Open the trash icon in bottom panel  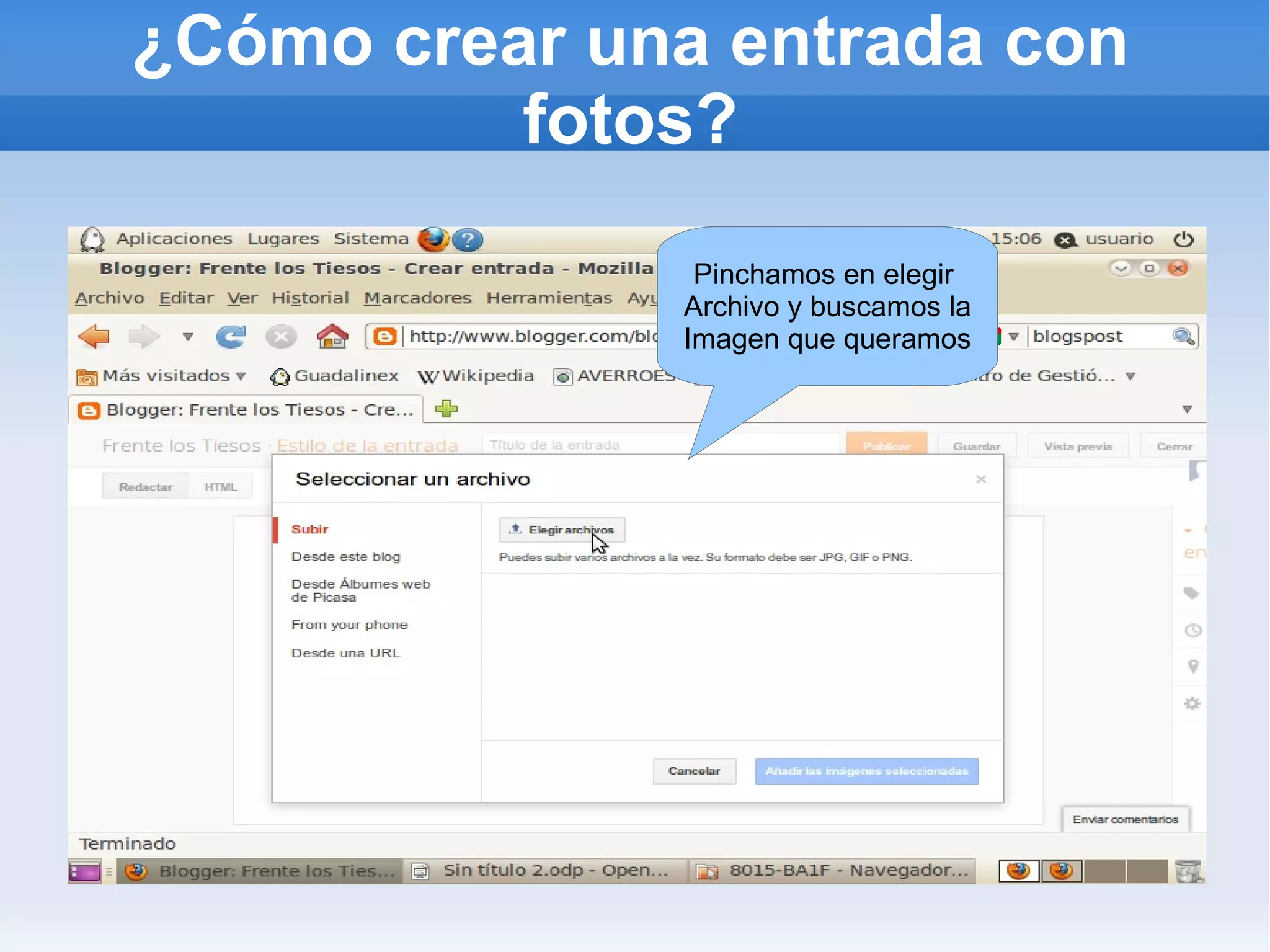click(x=1188, y=871)
